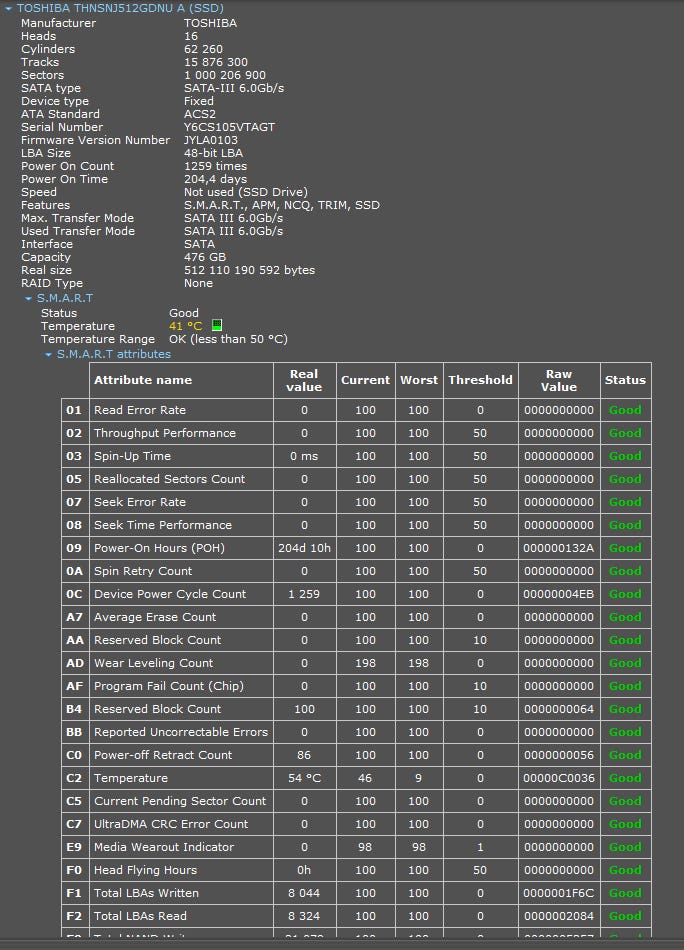This screenshot has height=950, width=684.
Task: Click the Attribute name column header
Action: 143,380
